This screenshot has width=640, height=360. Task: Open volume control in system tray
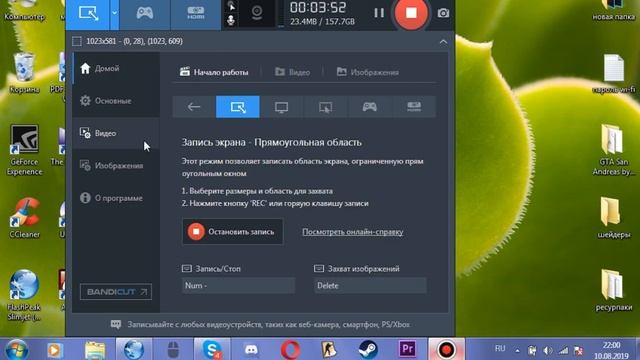(548, 350)
